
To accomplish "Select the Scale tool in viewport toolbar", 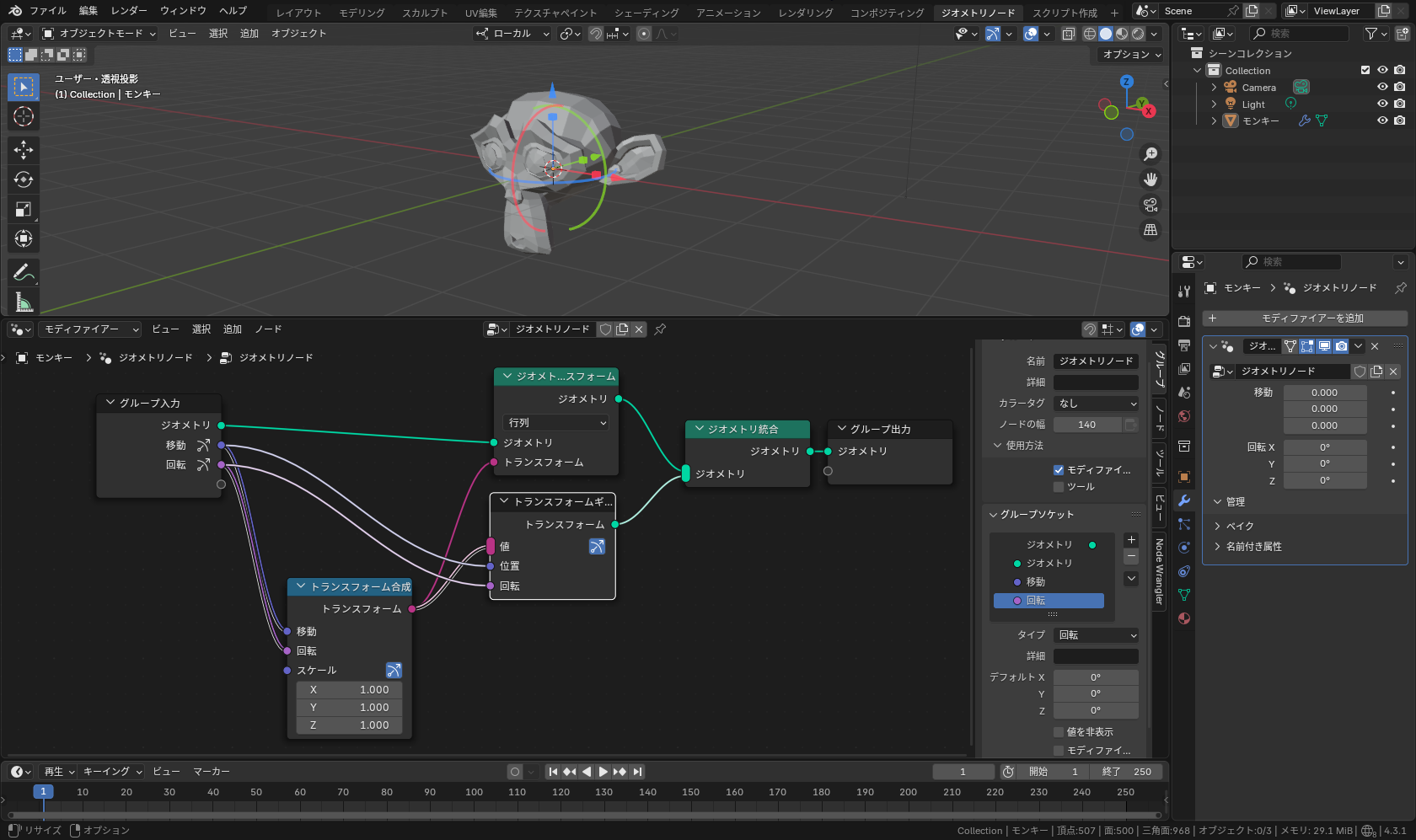I will (x=24, y=209).
